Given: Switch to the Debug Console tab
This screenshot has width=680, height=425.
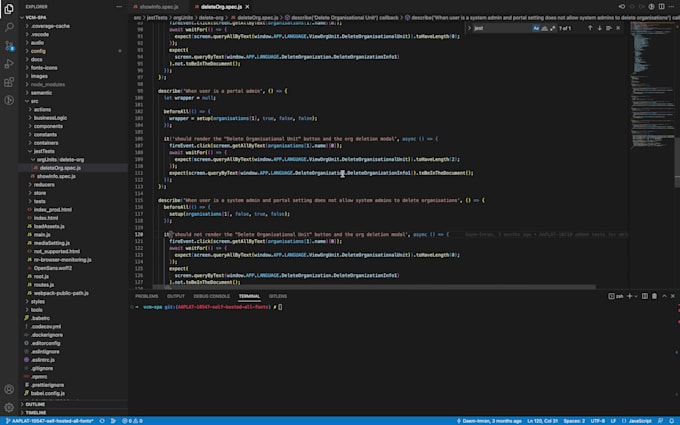Looking at the screenshot, I should (212, 296).
